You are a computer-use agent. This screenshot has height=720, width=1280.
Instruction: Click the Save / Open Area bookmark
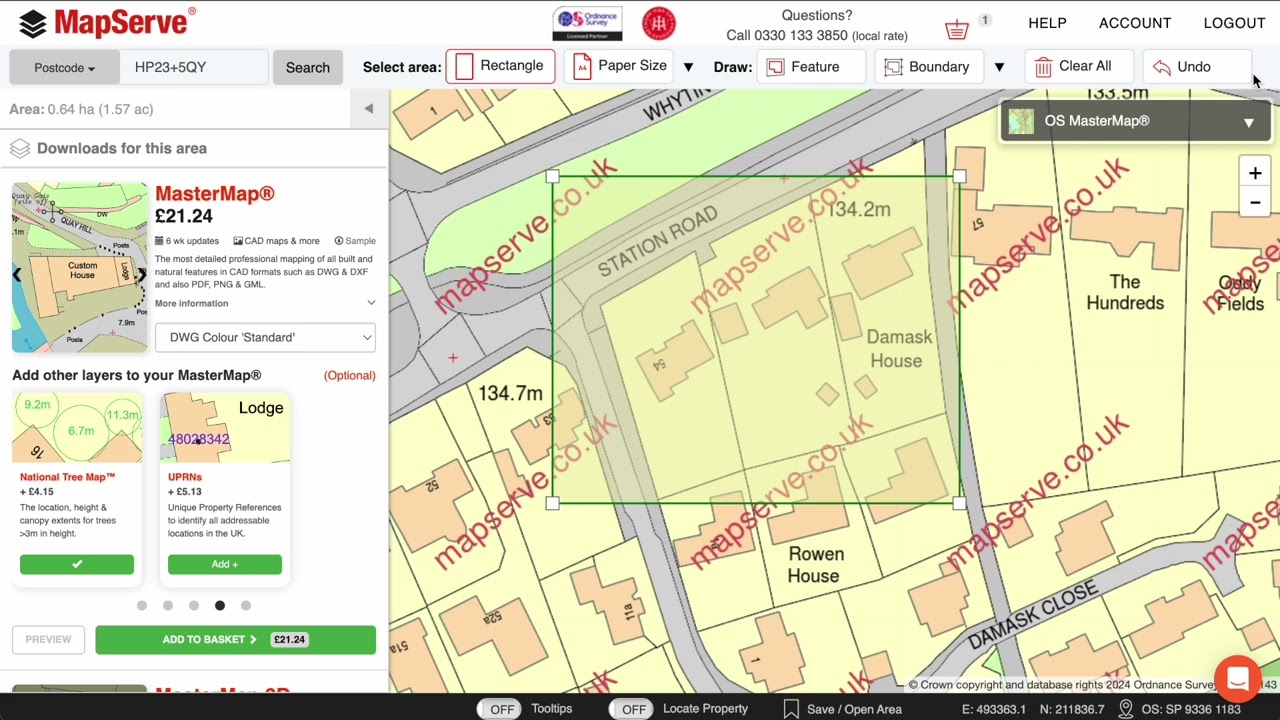(x=791, y=709)
